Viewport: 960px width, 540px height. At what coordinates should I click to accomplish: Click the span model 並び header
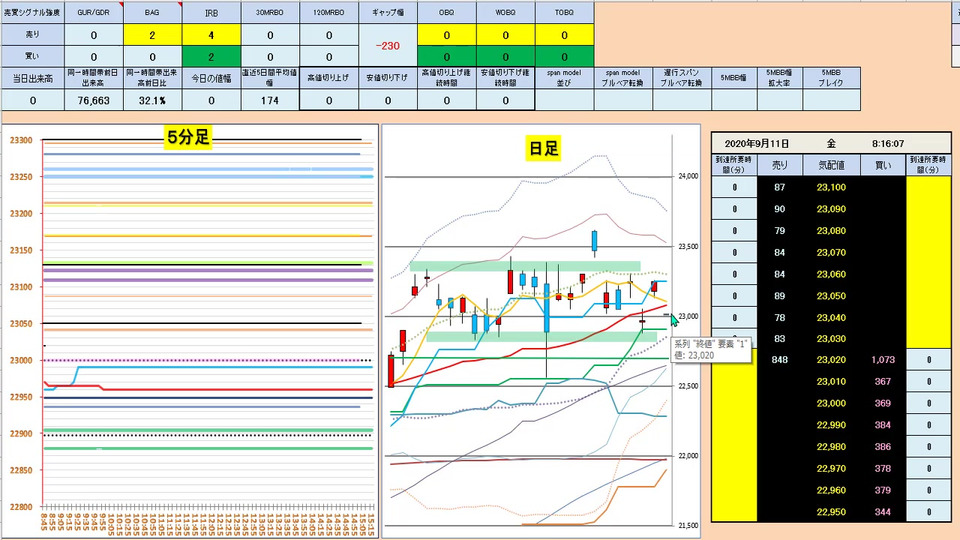(564, 78)
